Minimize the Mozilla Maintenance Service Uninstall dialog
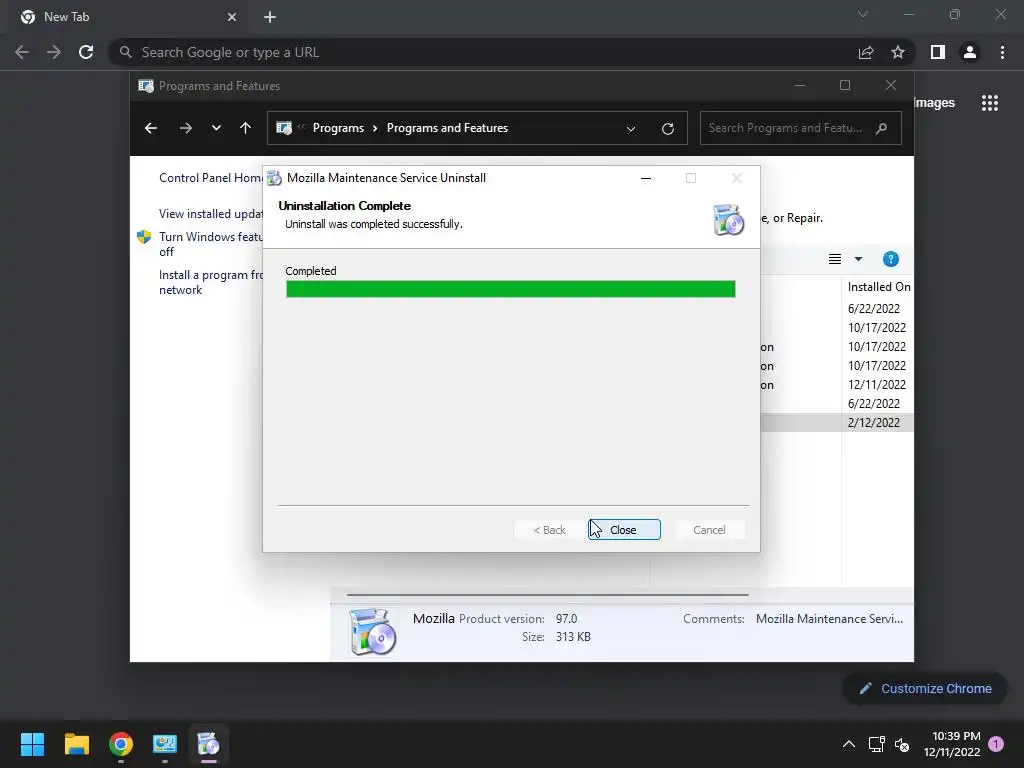 [646, 178]
